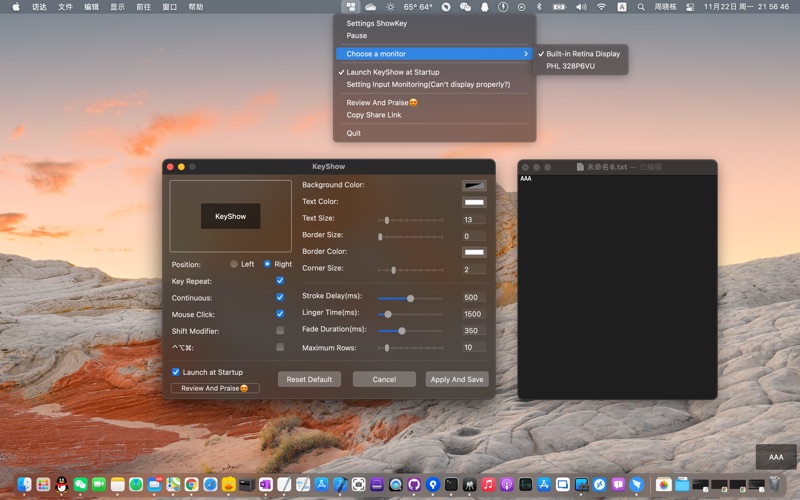This screenshot has height=500, width=800.
Task: Click the Corner Size value field
Action: [474, 269]
